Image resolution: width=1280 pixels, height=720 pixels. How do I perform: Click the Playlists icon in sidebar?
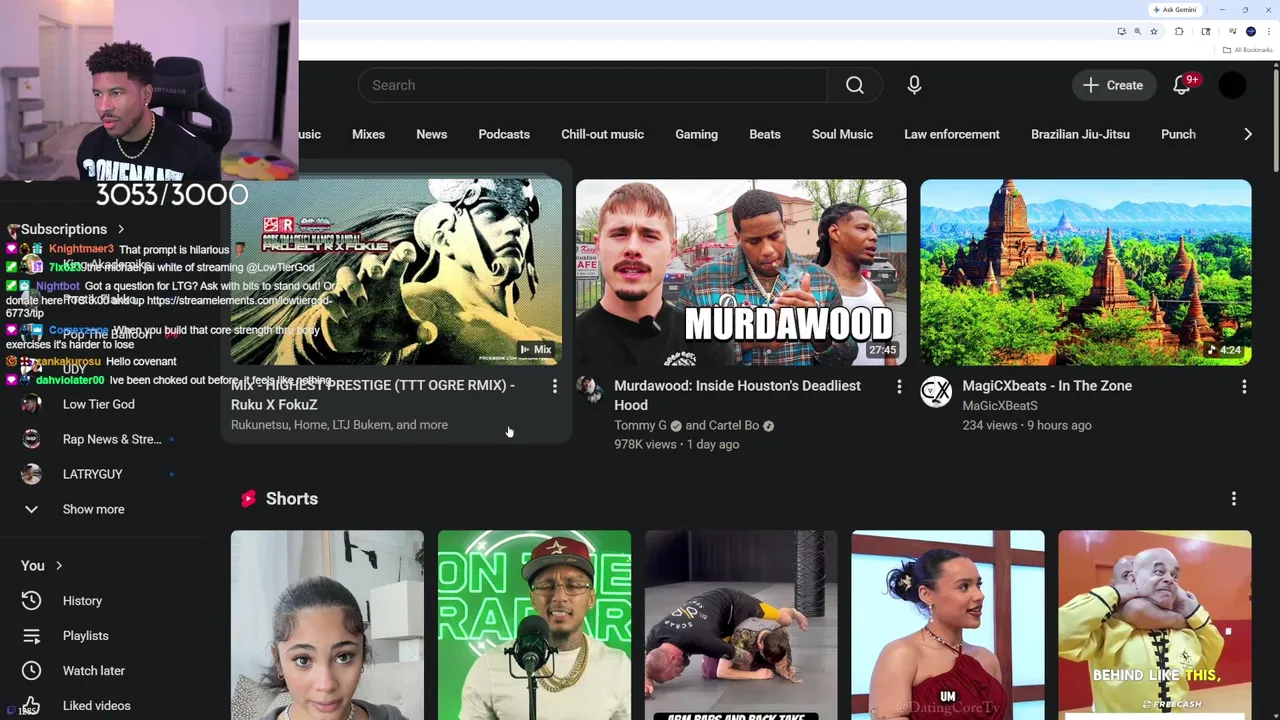click(31, 636)
